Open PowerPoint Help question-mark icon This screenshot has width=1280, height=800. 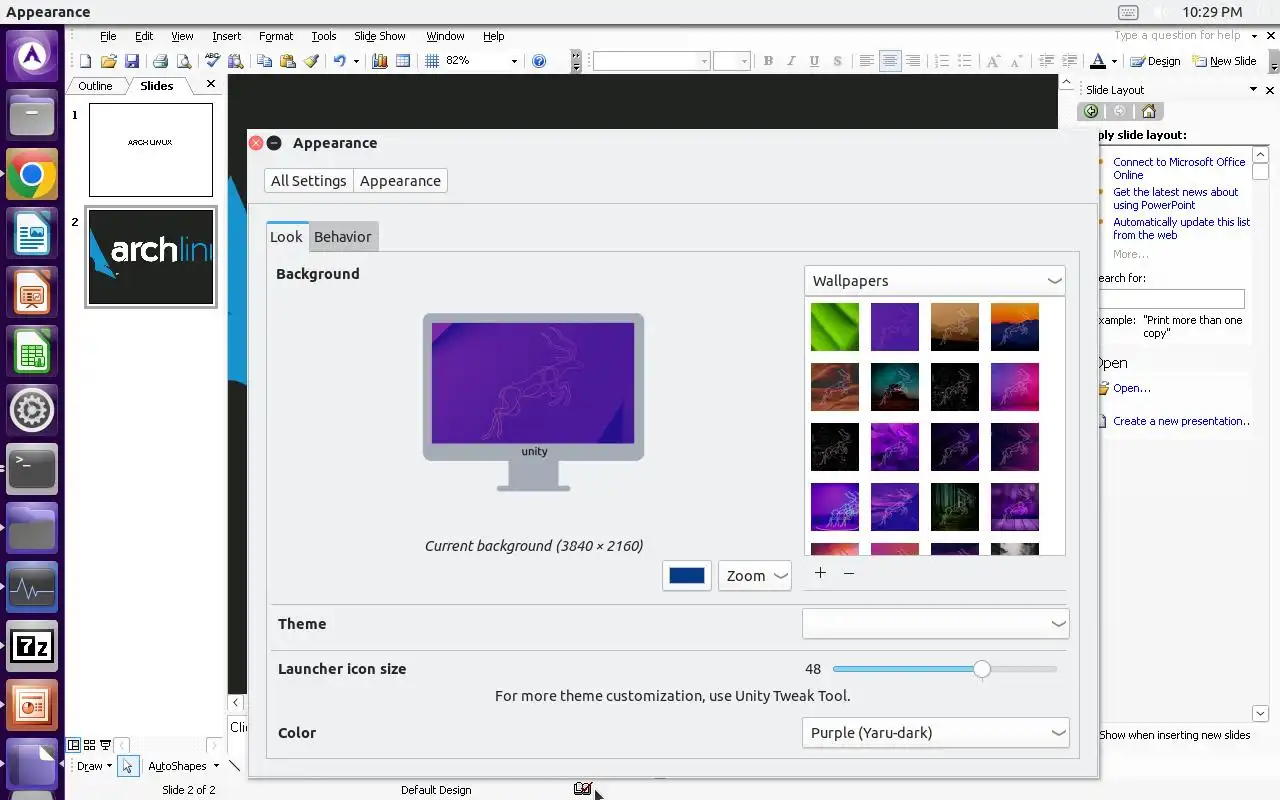tap(539, 61)
